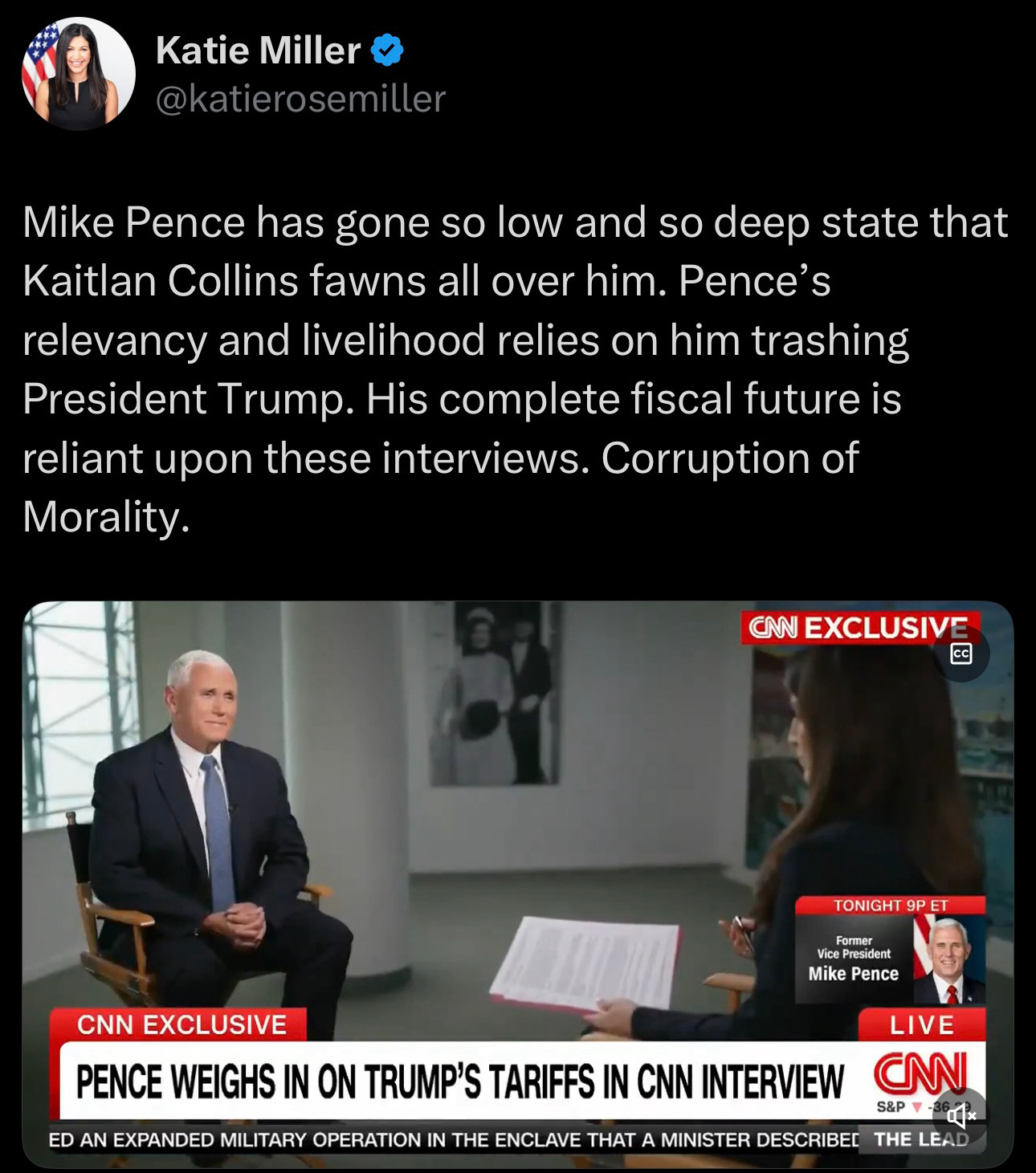
Task: Click the Pence tariffs headline banner
Action: pyautogui.click(x=459, y=1081)
